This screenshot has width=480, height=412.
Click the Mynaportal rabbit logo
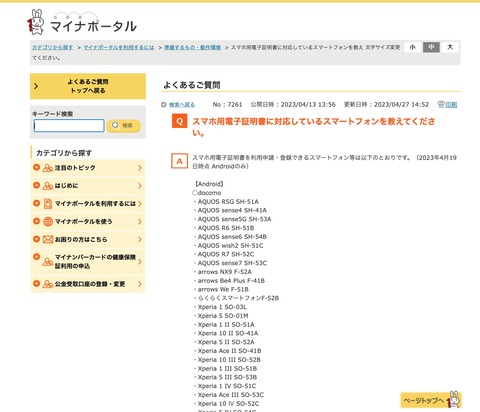(x=36, y=22)
